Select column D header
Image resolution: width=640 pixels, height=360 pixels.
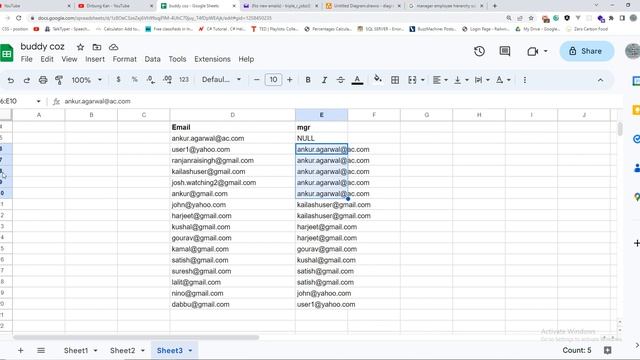click(233, 115)
